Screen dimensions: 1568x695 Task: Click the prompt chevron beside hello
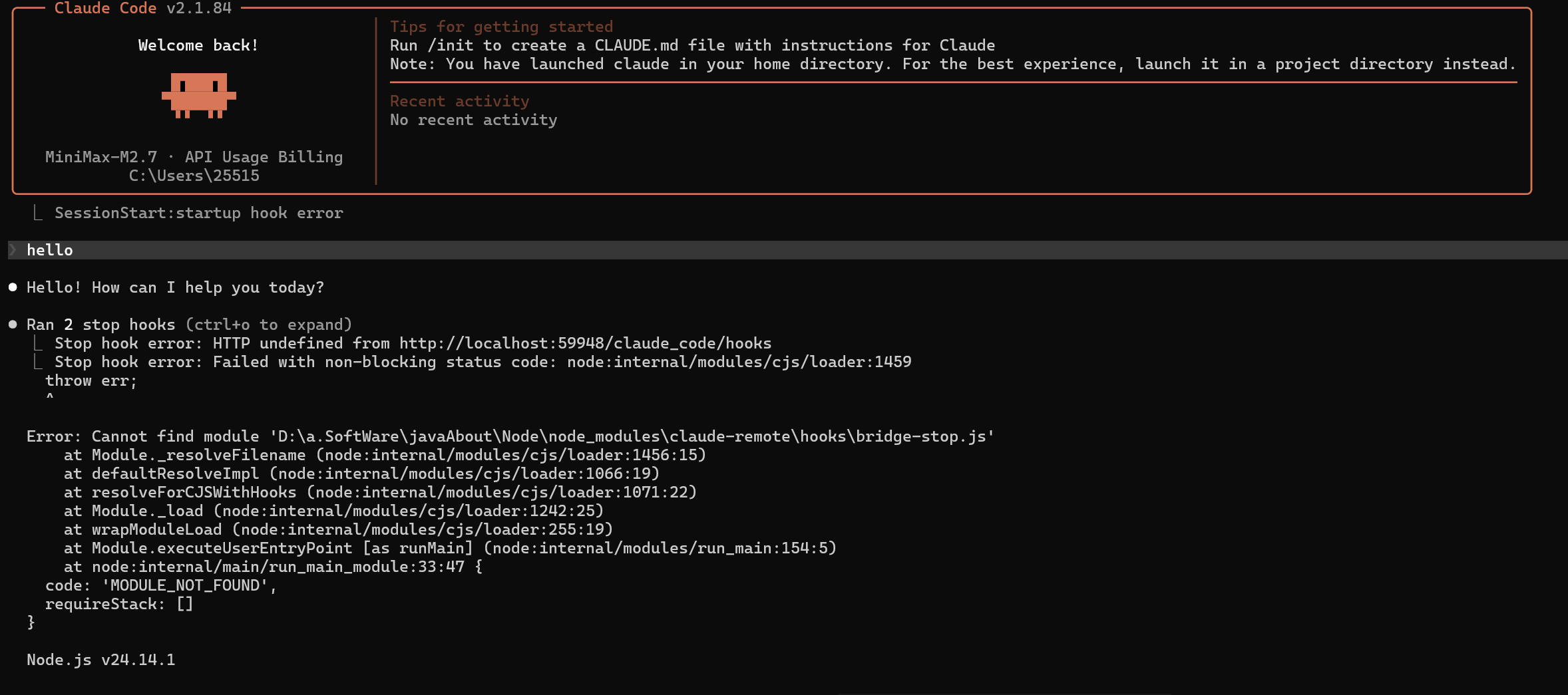click(x=13, y=250)
